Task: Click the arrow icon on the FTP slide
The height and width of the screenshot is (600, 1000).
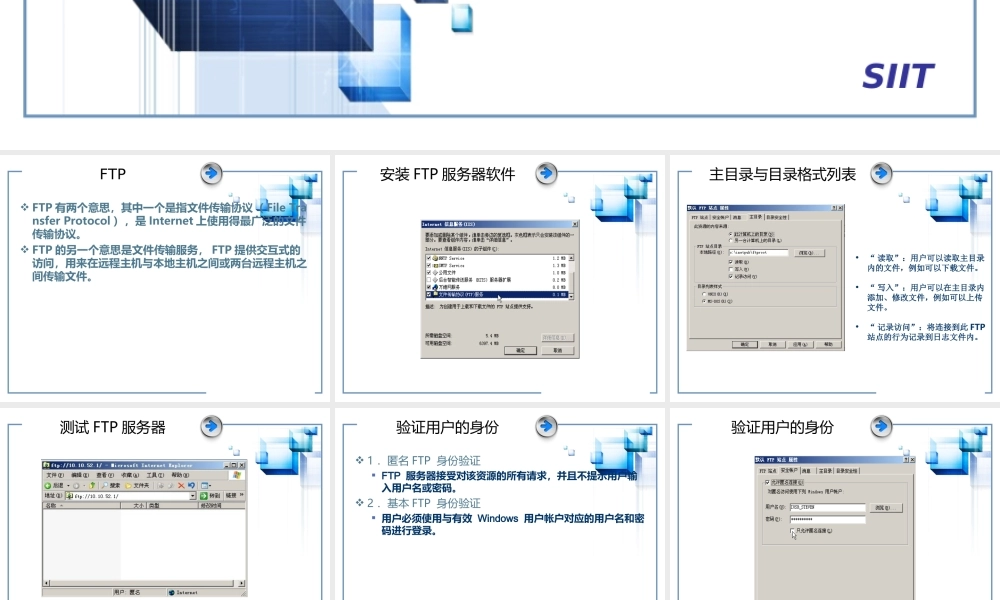Action: (211, 173)
